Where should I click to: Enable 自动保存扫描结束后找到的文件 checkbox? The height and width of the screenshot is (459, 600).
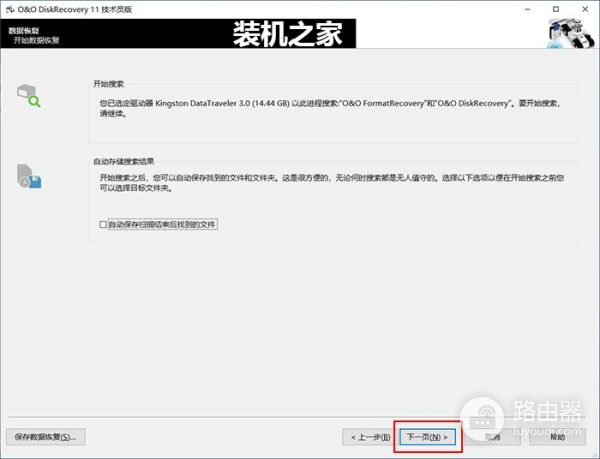(103, 225)
